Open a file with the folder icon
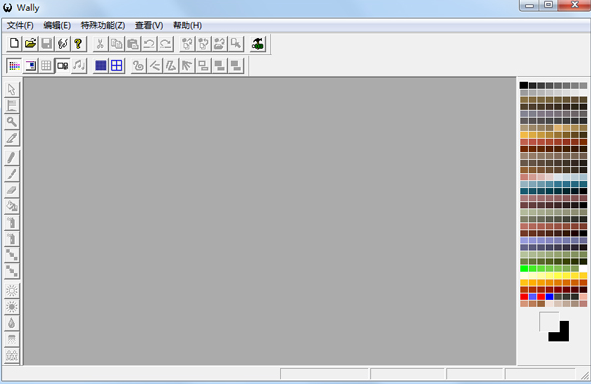 (31, 44)
